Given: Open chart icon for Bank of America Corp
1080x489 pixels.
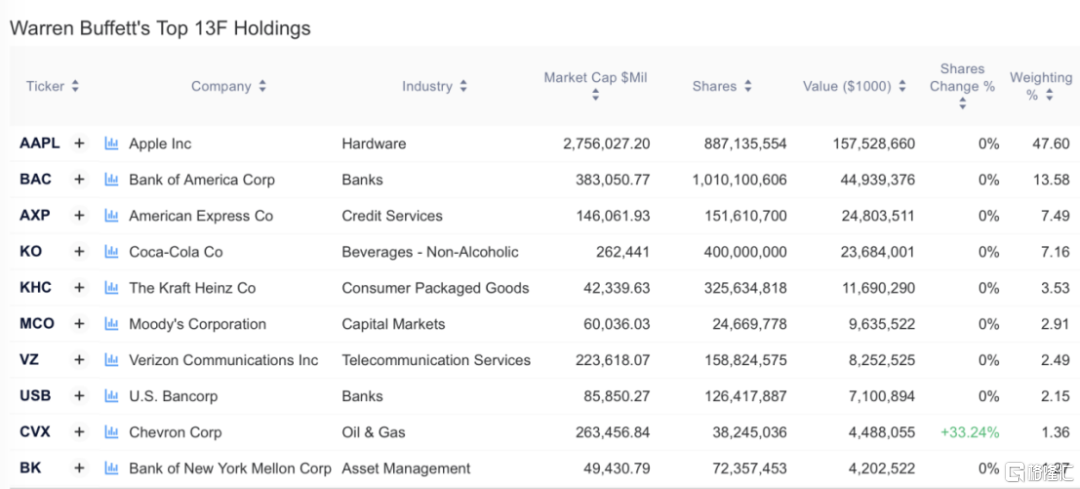Looking at the screenshot, I should click(111, 179).
